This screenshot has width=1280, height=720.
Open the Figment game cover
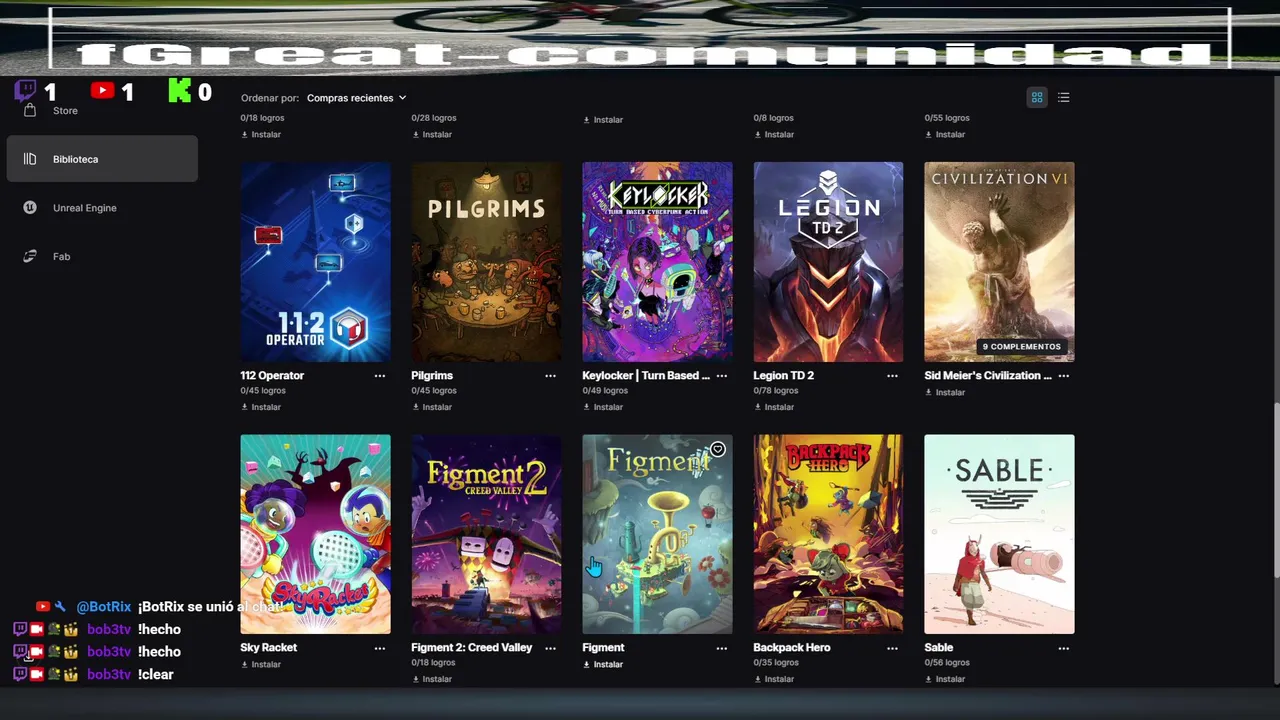tap(657, 534)
